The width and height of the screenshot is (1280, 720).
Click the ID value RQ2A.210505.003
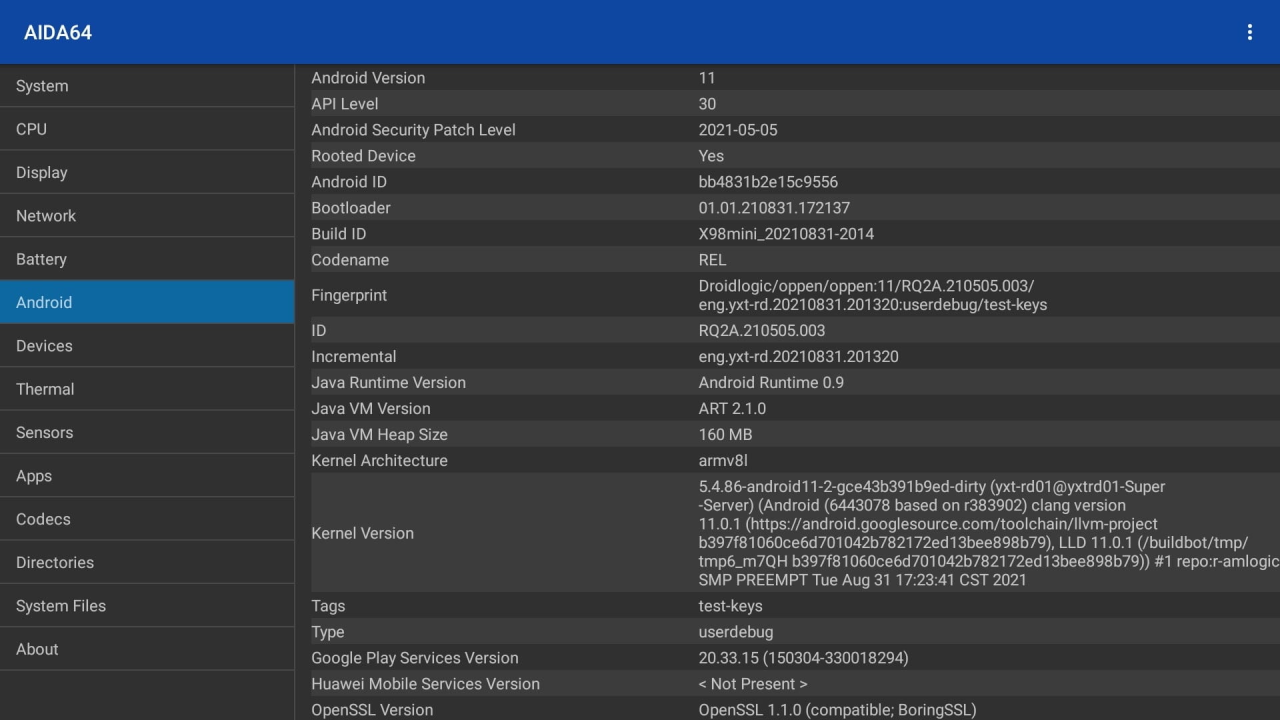(x=762, y=331)
